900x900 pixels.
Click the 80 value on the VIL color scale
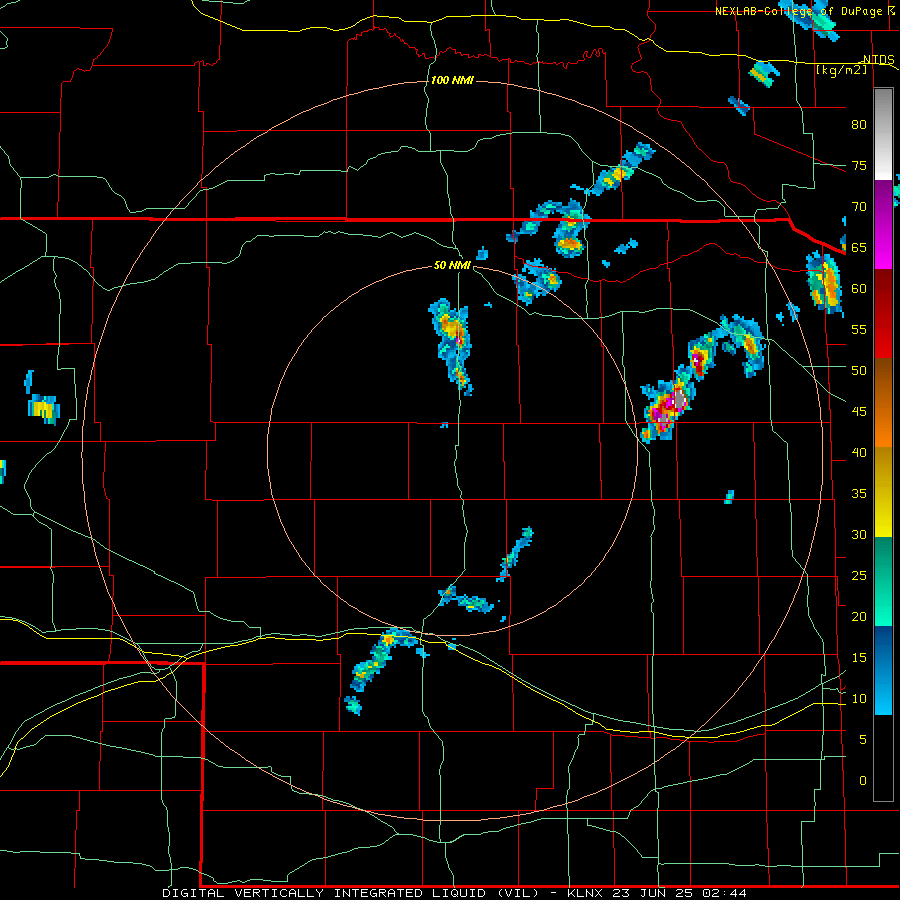[859, 125]
